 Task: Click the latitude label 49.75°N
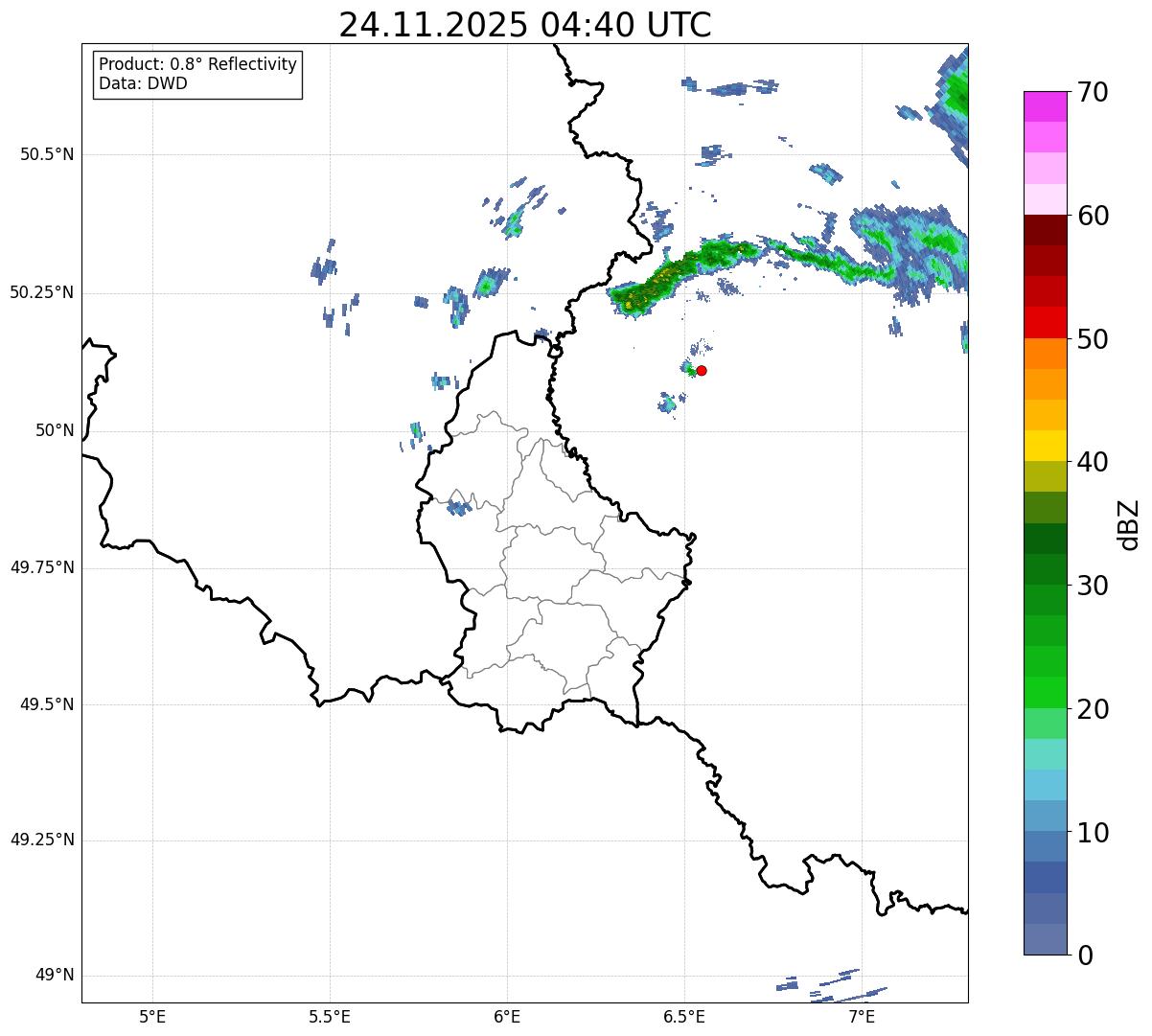[x=42, y=567]
